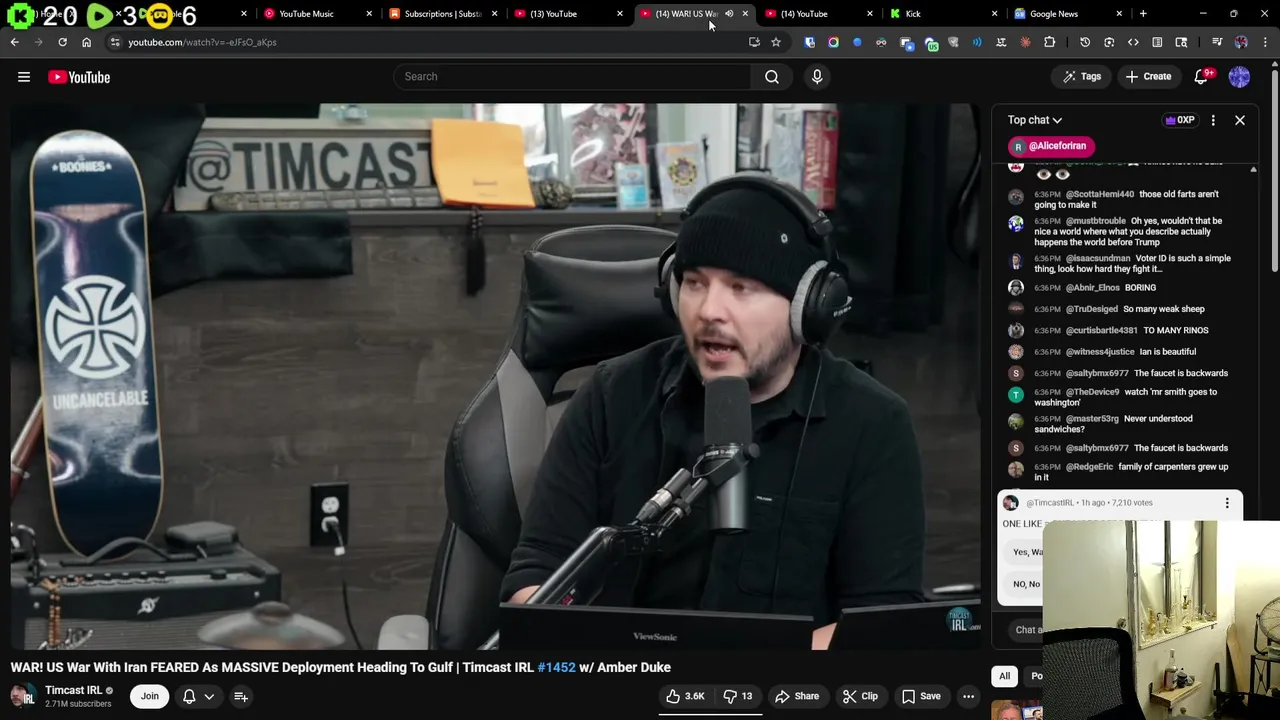The width and height of the screenshot is (1280, 720).
Task: Click the Join button
Action: 149,696
